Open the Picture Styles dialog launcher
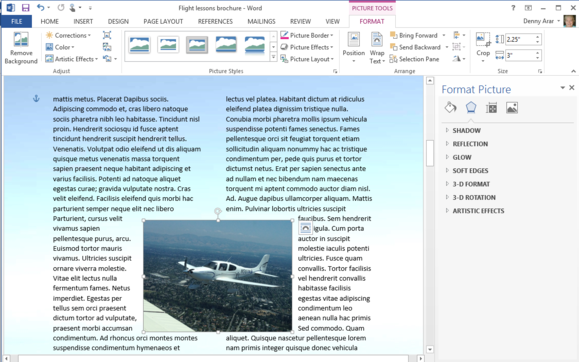This screenshot has height=362, width=579. [x=335, y=71]
